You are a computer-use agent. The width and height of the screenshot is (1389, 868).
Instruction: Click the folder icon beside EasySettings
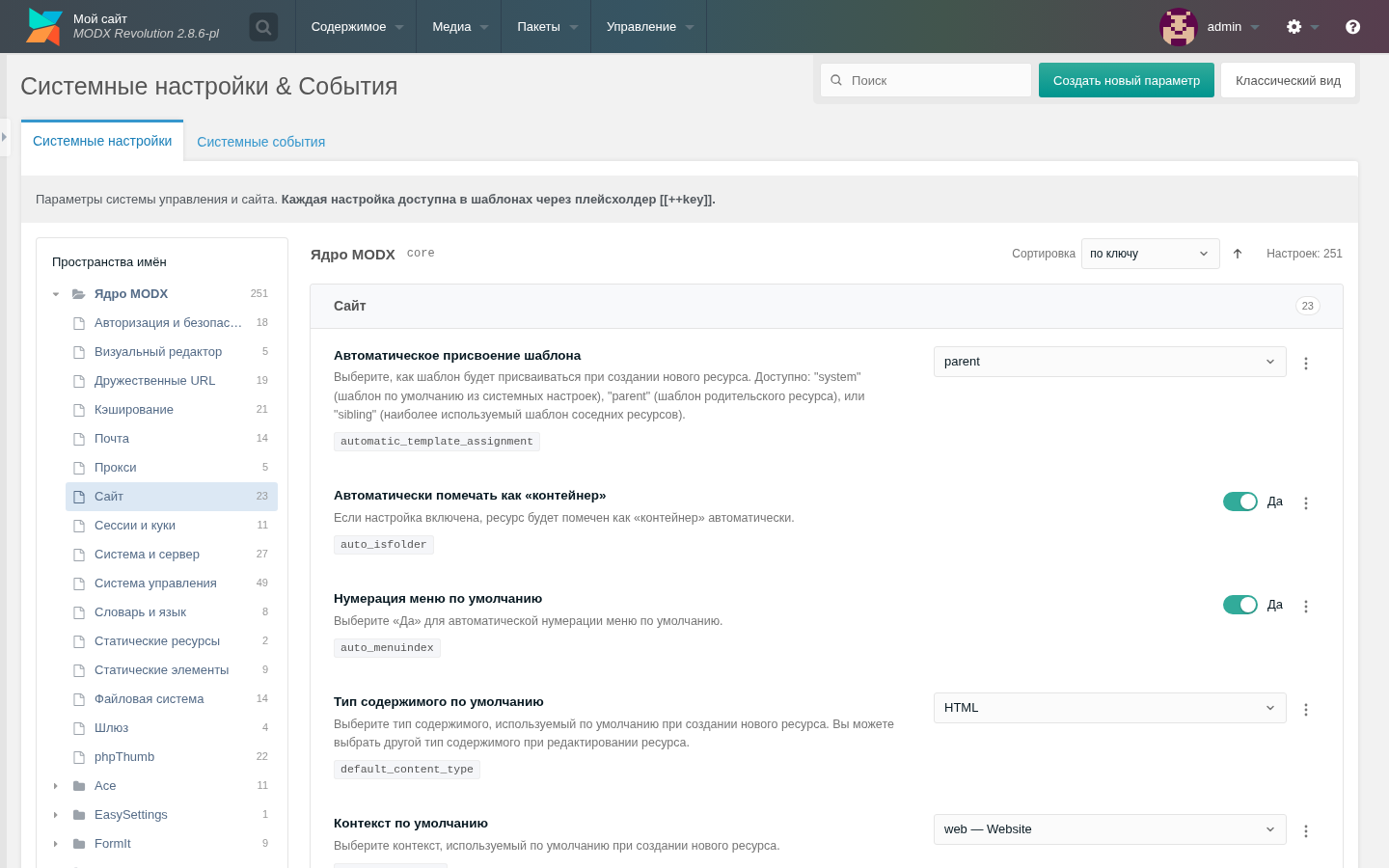pos(79,815)
